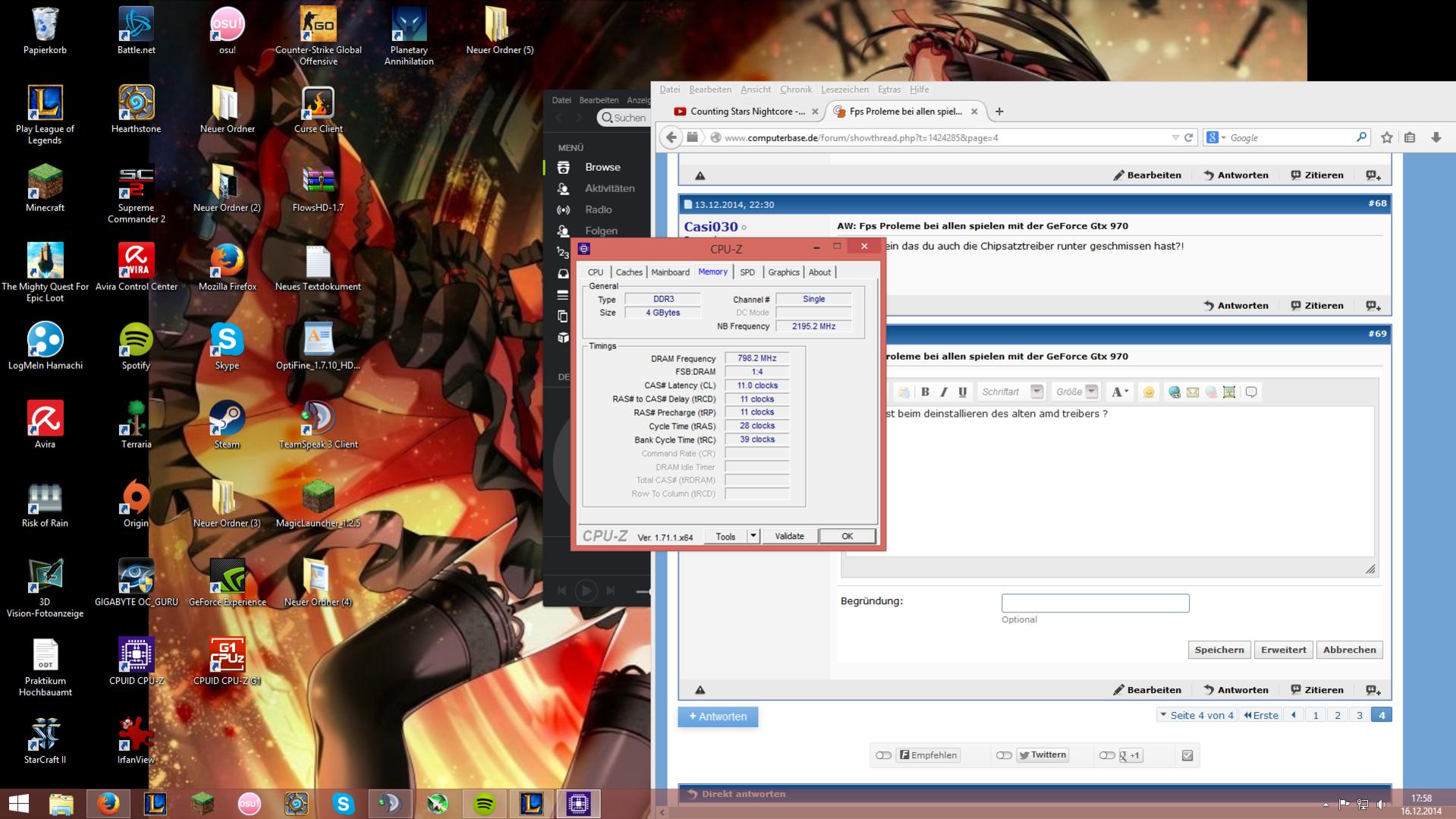This screenshot has width=1456, height=819.
Task: Skip to previous track in Spotify
Action: 562,591
